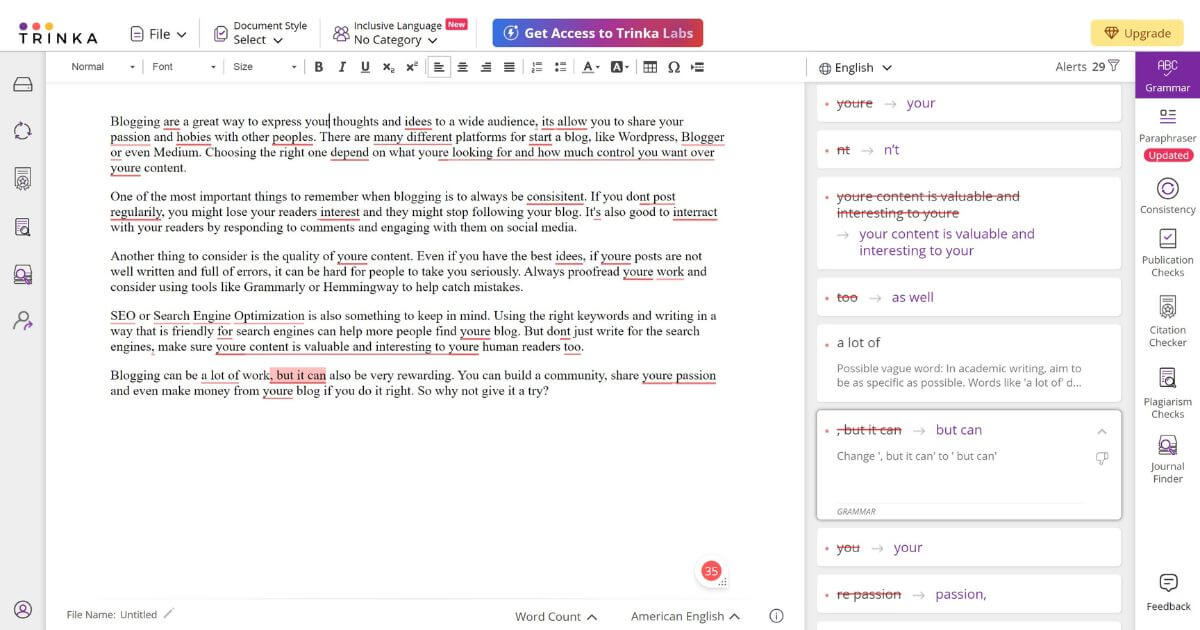Center align the text

pos(462,67)
